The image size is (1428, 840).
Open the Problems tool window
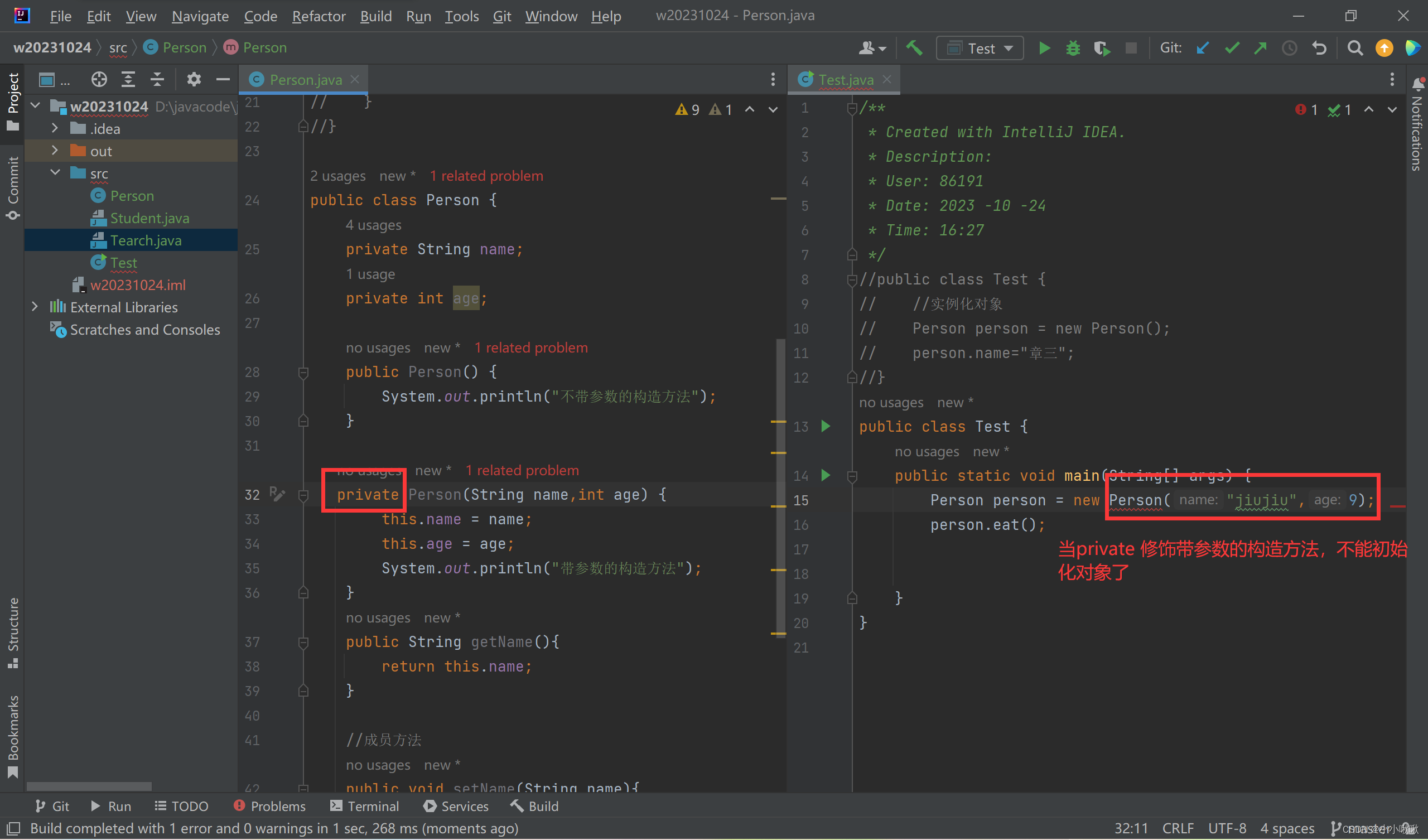click(x=269, y=806)
